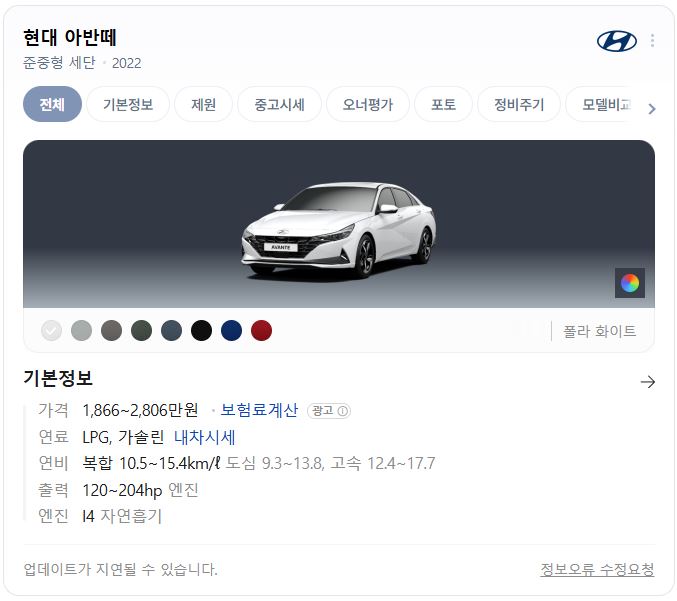Viewport: 677px width, 601px height.
Task: Switch to the 기본정보 tab
Action: [128, 104]
